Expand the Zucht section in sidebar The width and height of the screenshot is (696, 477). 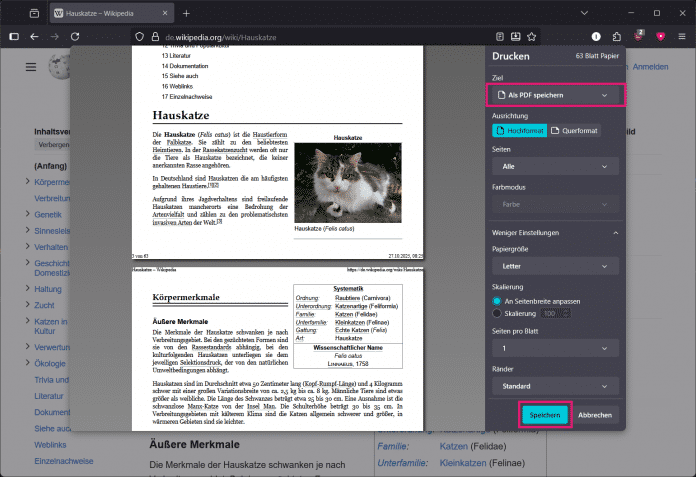click(x=28, y=304)
